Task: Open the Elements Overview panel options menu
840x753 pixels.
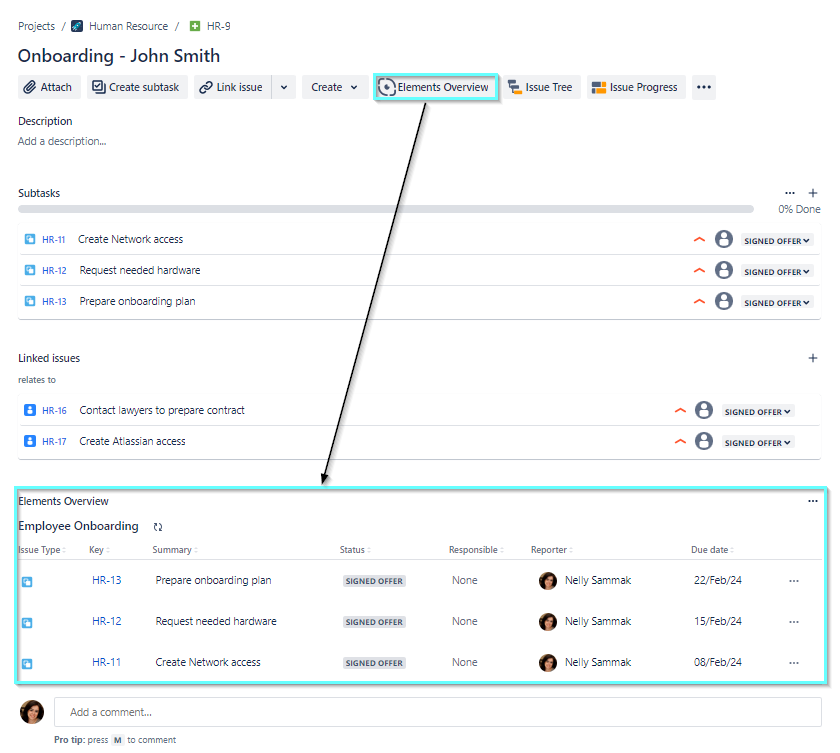Action: click(x=812, y=500)
